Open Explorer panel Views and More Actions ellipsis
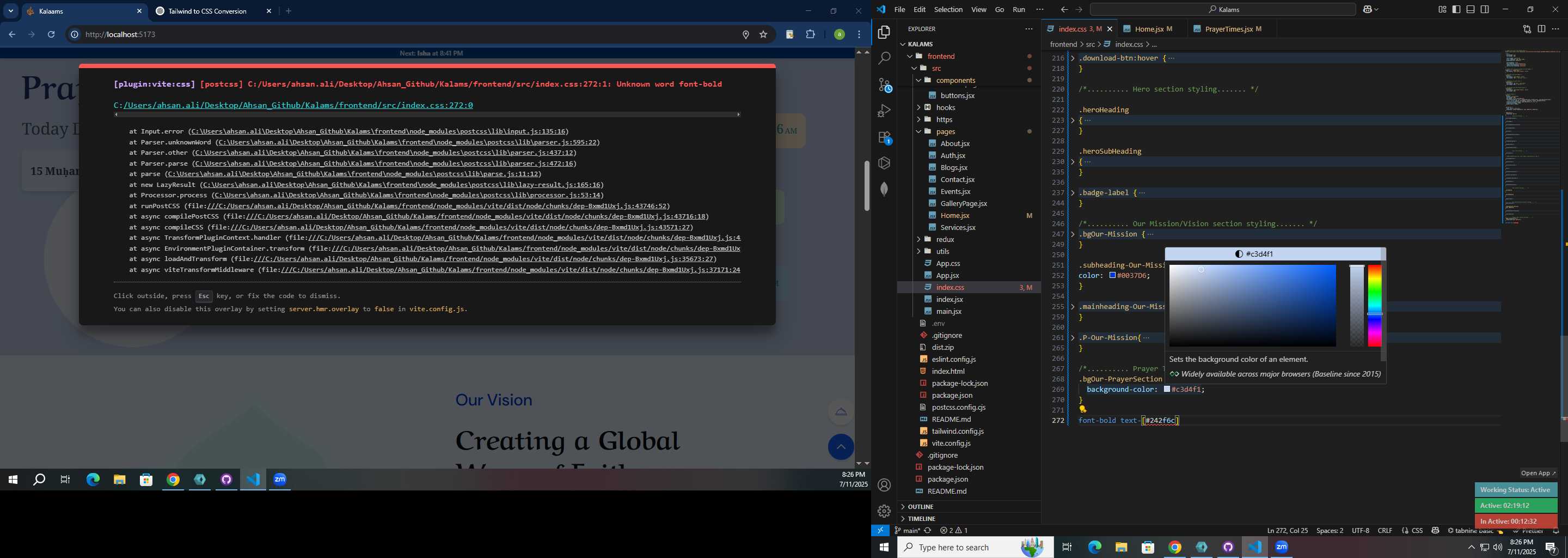The image size is (1568, 558). click(1028, 29)
